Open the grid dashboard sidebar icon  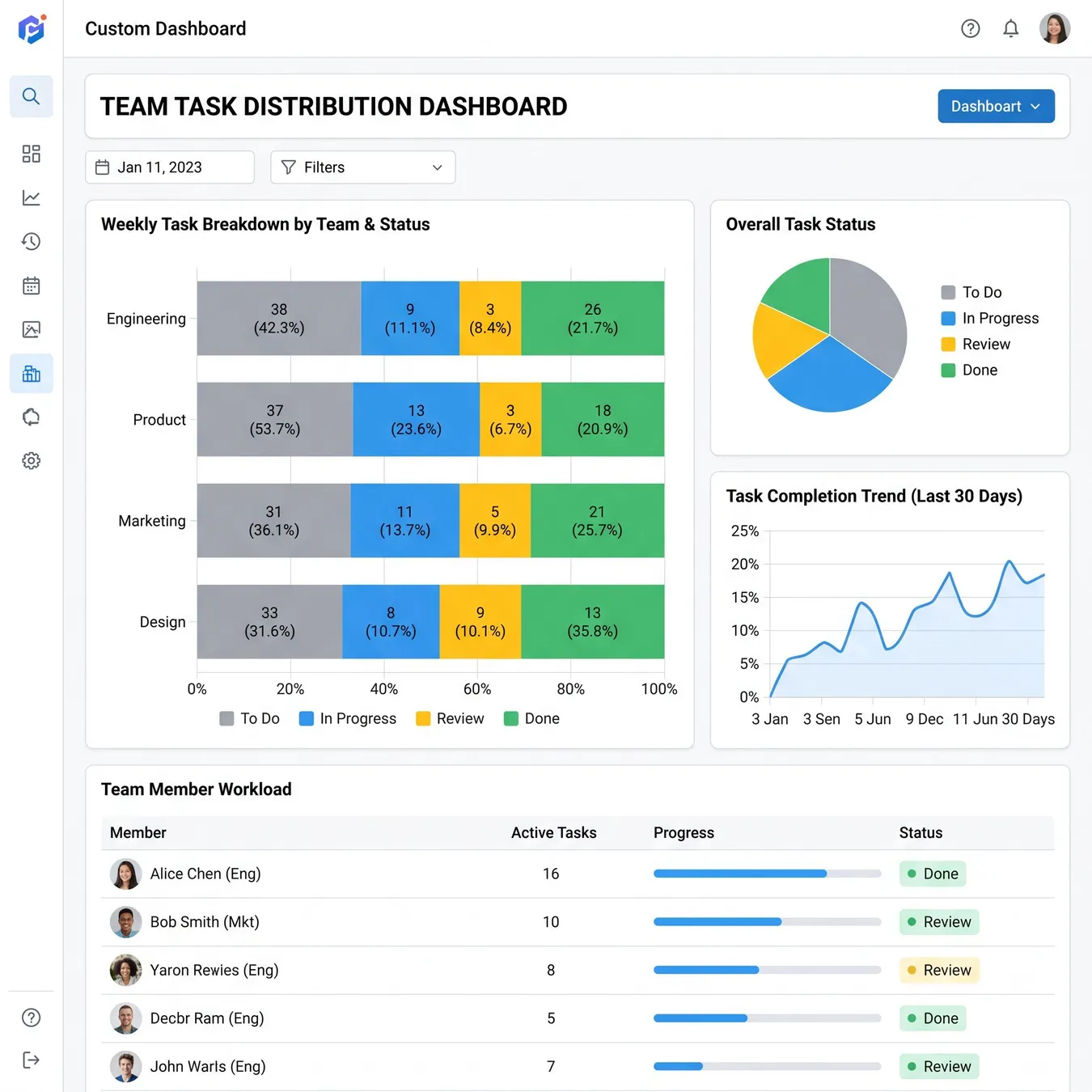[x=32, y=154]
